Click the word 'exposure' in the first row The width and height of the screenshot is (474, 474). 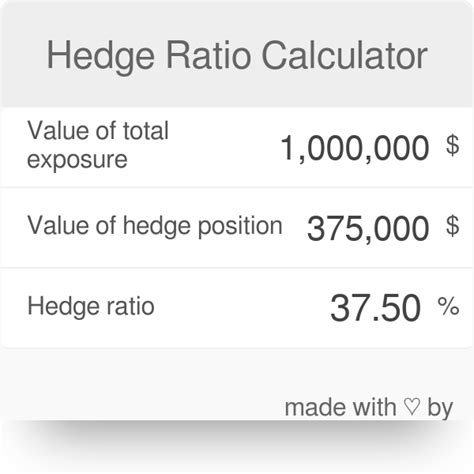[77, 160]
